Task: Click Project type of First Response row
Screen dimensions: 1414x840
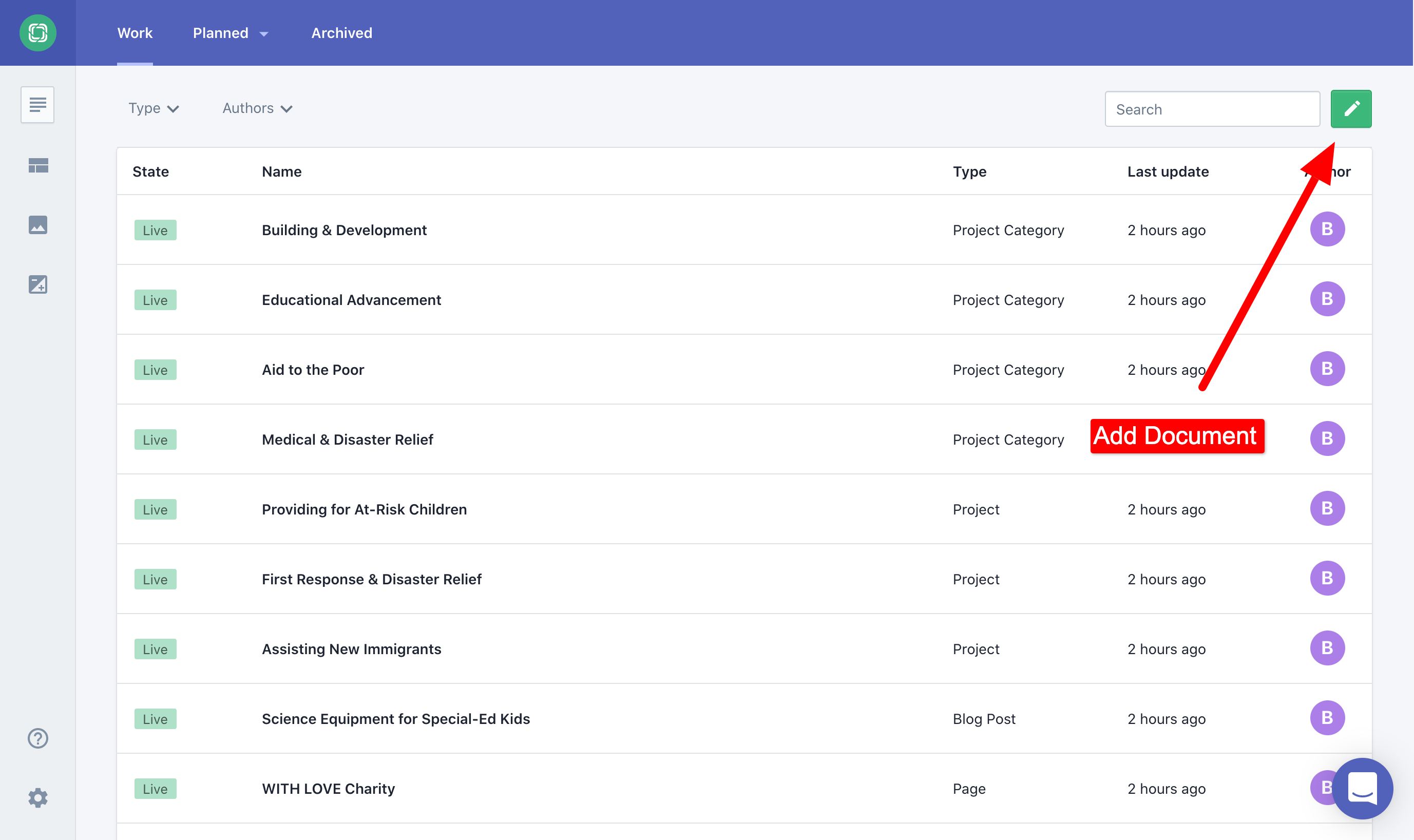Action: tap(976, 580)
